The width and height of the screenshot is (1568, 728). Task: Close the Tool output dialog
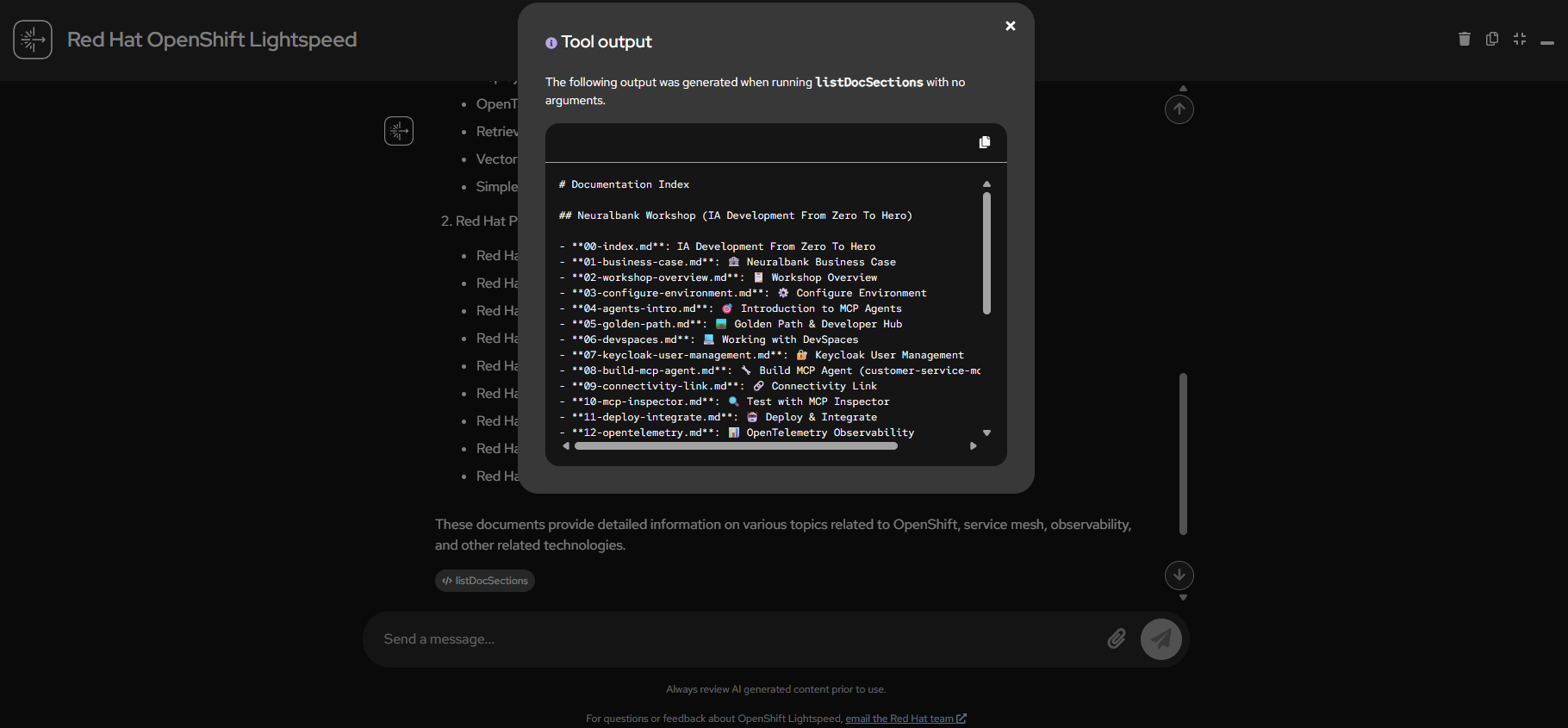point(1011,26)
